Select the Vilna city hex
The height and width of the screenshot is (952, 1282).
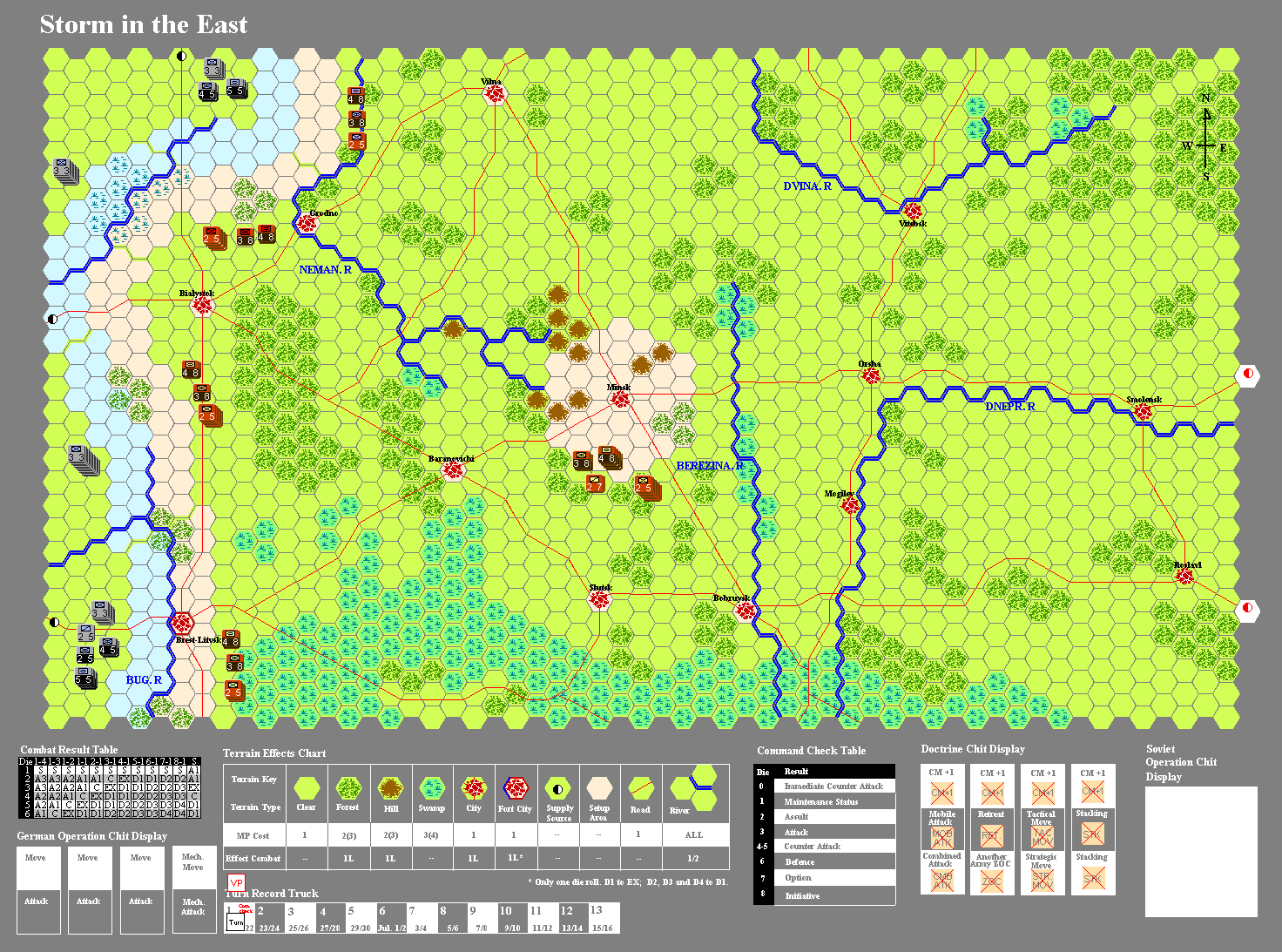[494, 91]
